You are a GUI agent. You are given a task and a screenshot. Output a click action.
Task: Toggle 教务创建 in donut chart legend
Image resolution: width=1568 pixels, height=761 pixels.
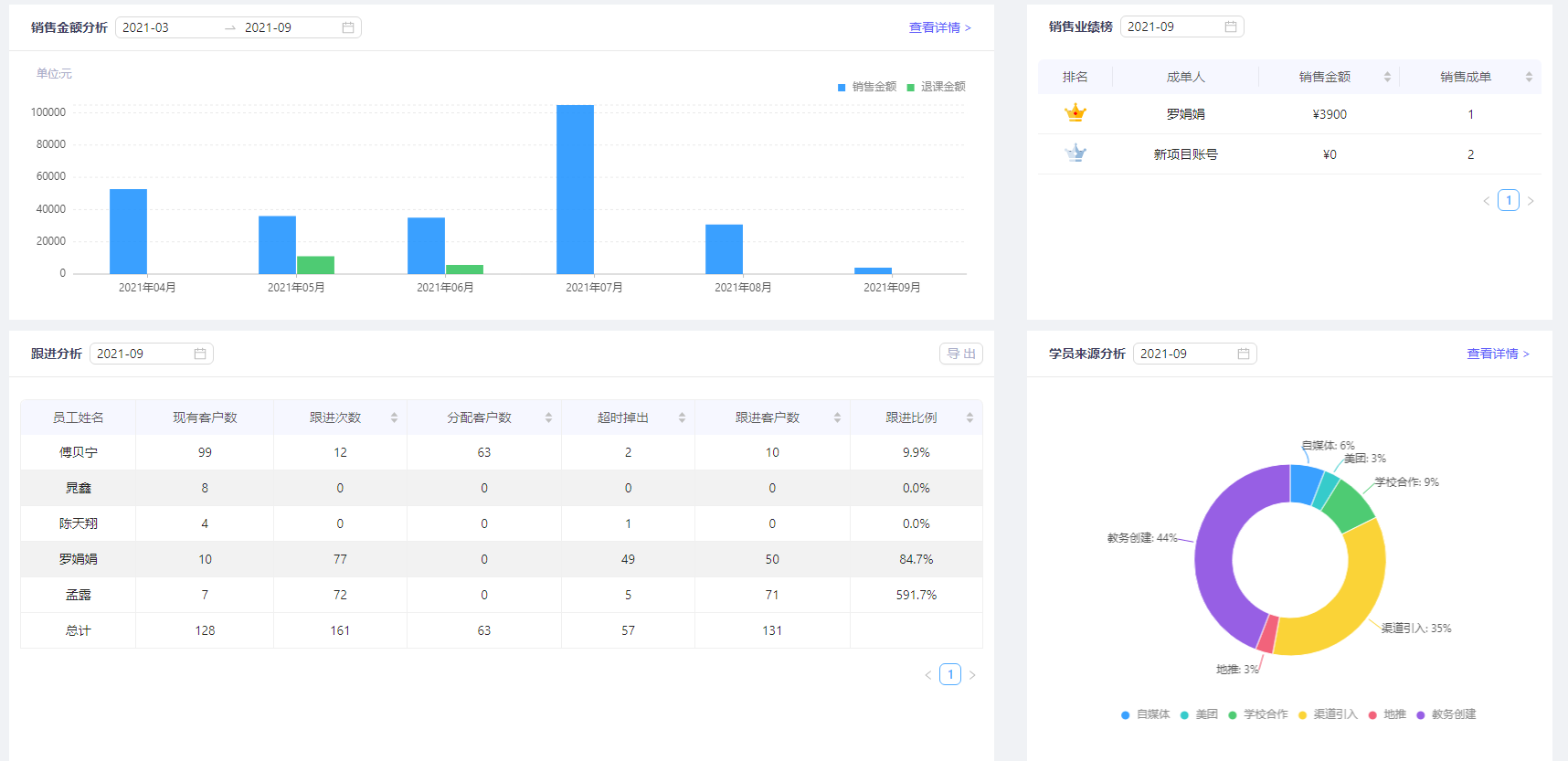(x=1446, y=714)
